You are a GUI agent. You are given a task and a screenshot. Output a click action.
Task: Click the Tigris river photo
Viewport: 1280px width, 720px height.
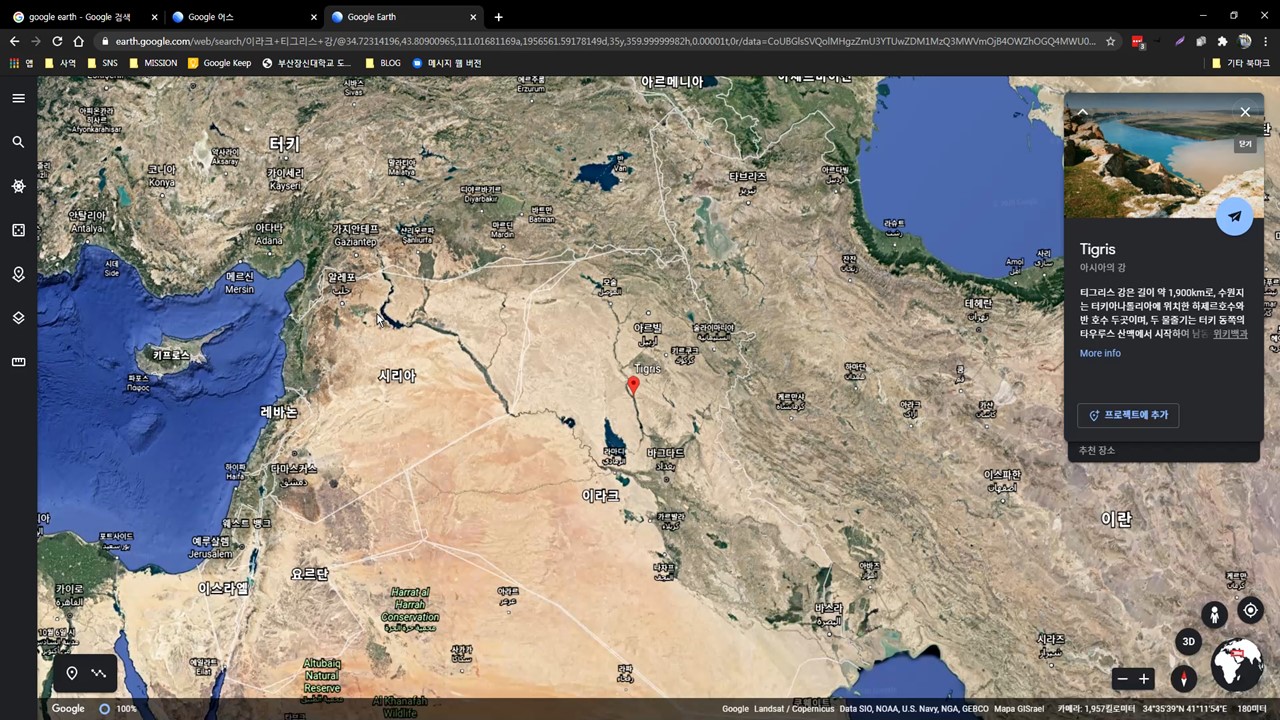[1163, 156]
